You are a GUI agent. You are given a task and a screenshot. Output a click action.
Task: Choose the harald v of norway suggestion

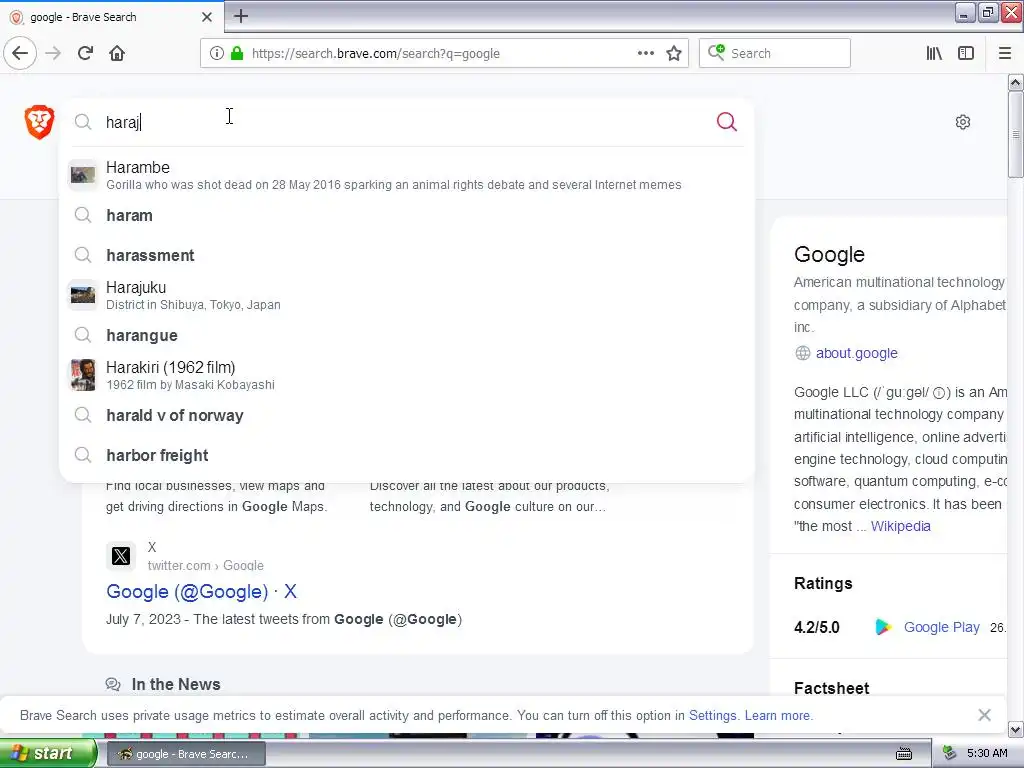pyautogui.click(x=407, y=415)
